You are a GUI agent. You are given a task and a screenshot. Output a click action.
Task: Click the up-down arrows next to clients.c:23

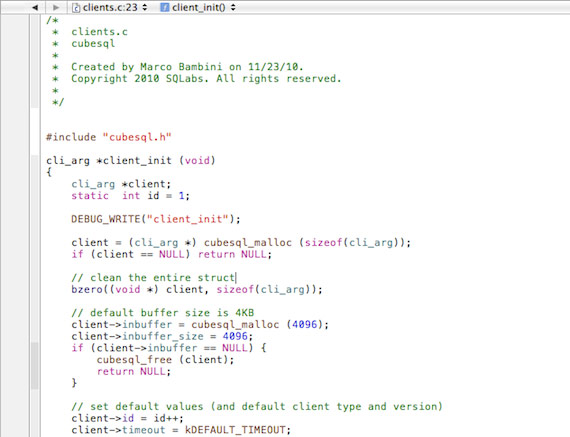145,7
